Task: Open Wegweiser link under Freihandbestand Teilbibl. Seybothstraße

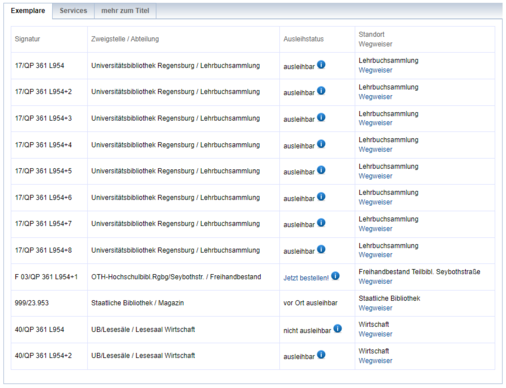Action: [375, 282]
